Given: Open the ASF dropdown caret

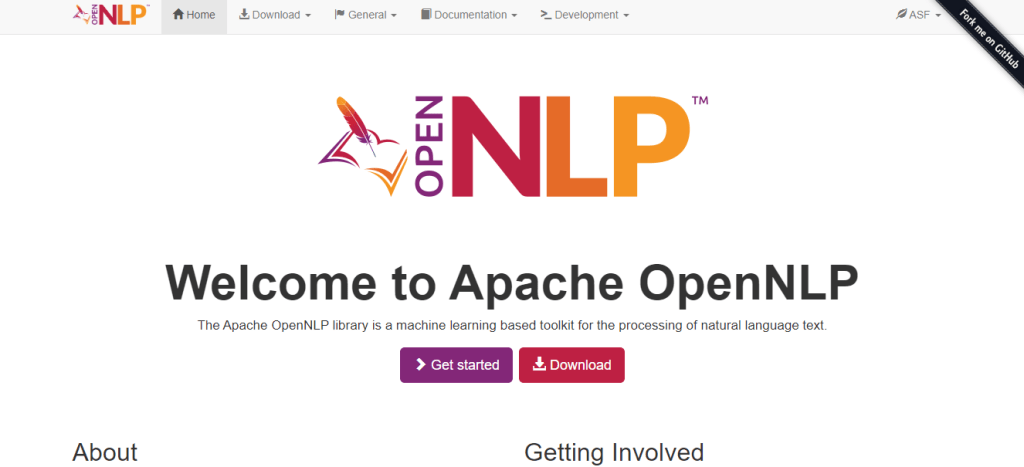Looking at the screenshot, I should coord(938,16).
